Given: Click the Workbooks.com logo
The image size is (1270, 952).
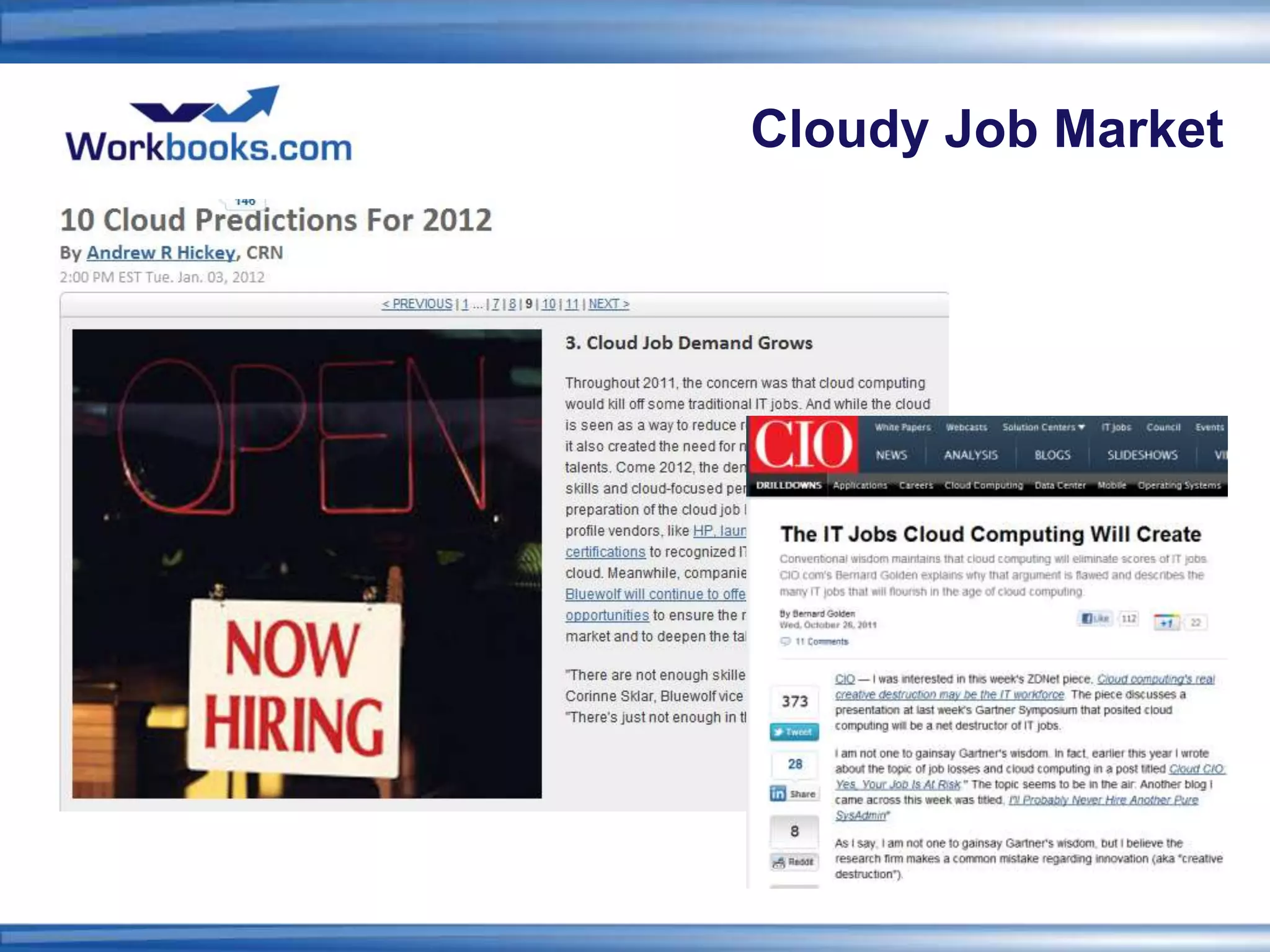Looking at the screenshot, I should pyautogui.click(x=209, y=124).
